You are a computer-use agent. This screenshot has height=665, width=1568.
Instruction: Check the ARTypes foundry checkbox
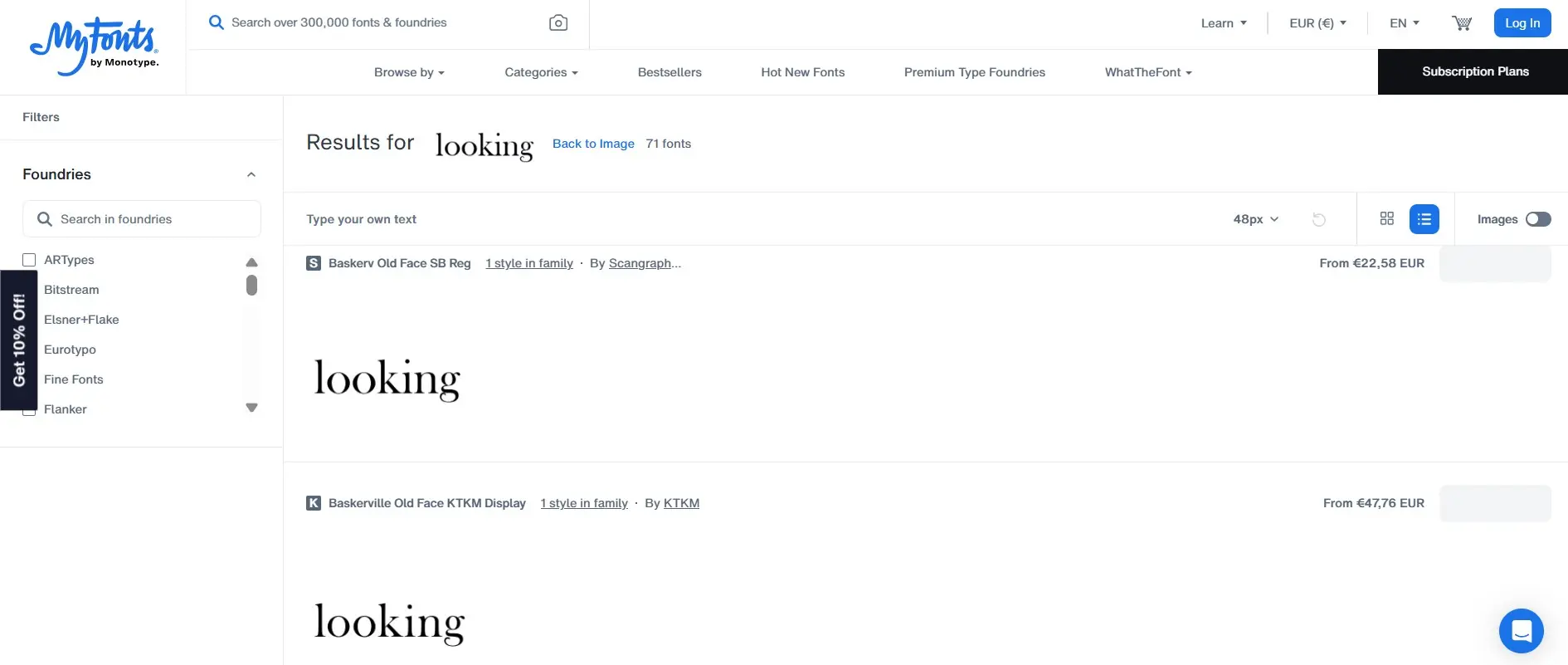pyautogui.click(x=29, y=260)
